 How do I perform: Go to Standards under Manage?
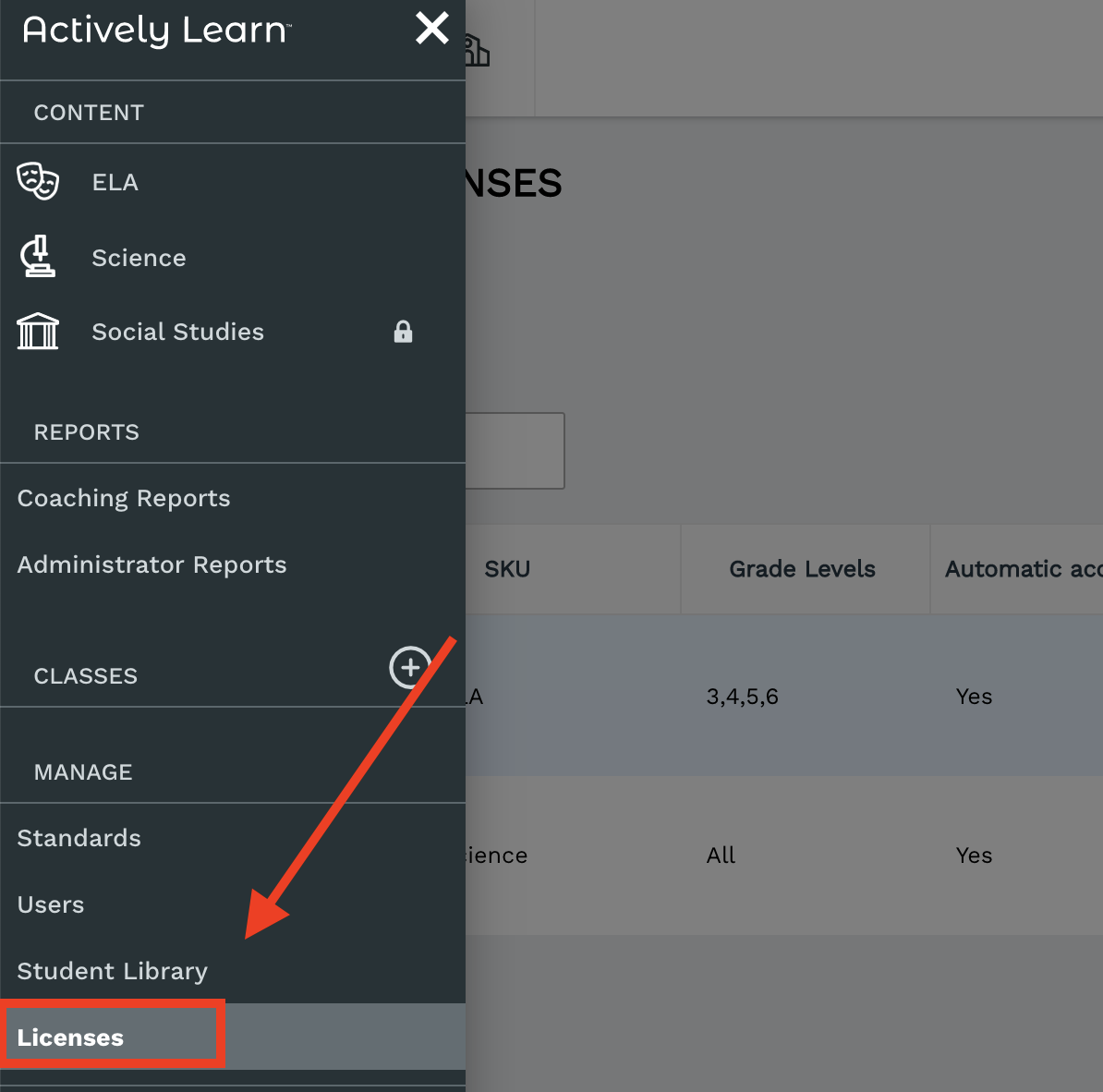click(79, 838)
